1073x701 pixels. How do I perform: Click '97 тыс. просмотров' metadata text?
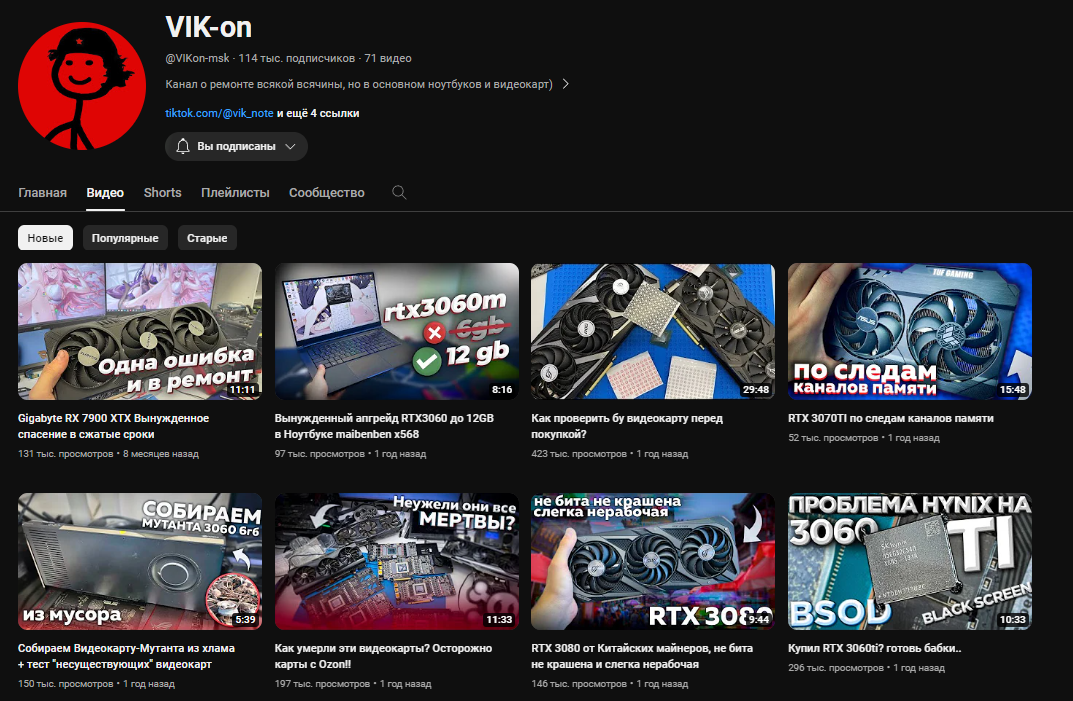[320, 454]
